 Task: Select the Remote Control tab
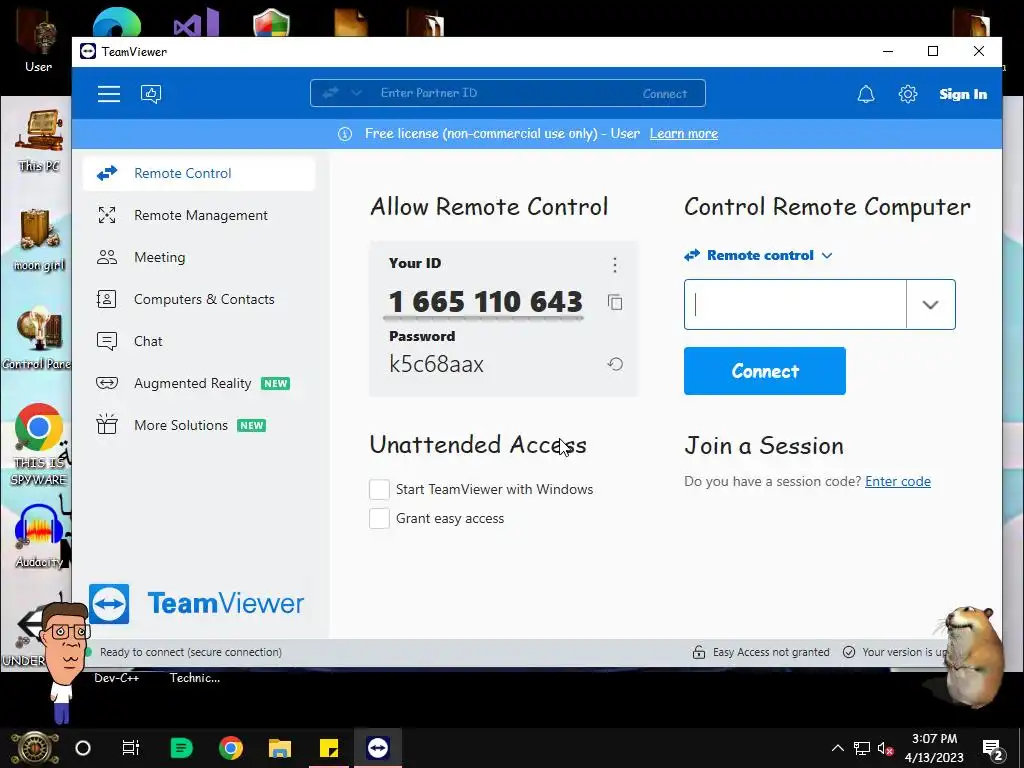(x=199, y=173)
